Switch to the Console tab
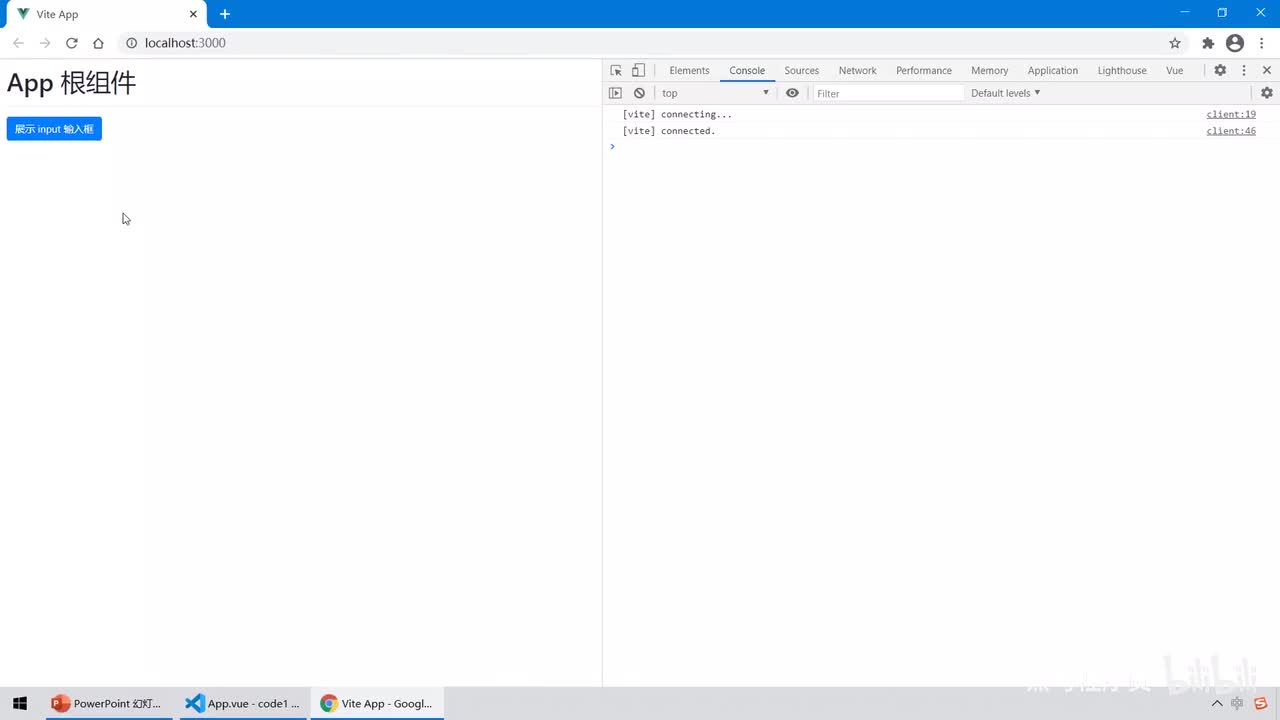 point(747,70)
